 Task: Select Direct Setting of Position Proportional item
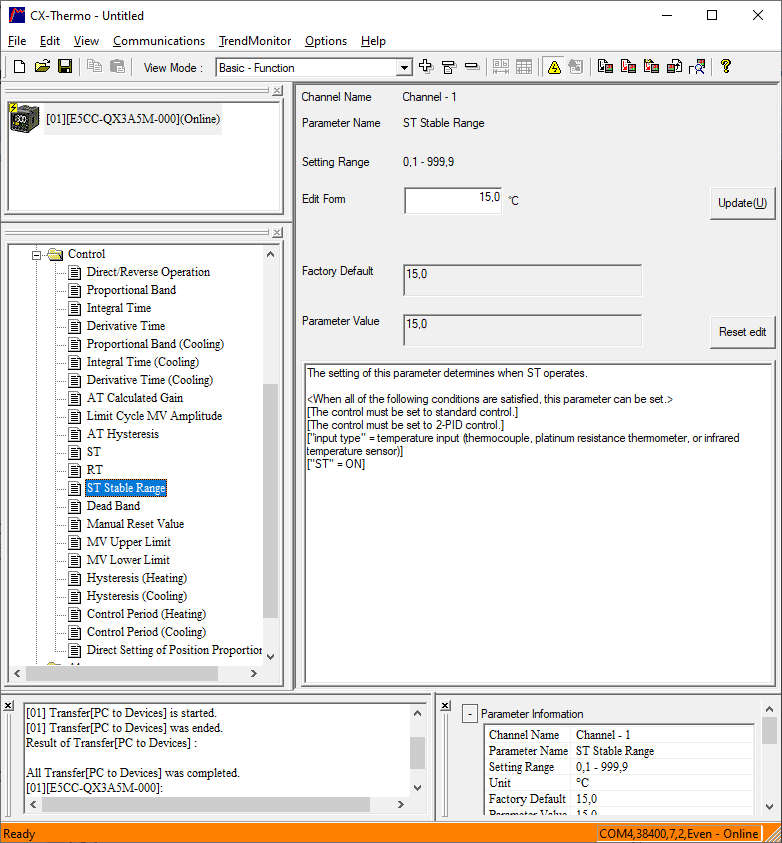[x=174, y=650]
